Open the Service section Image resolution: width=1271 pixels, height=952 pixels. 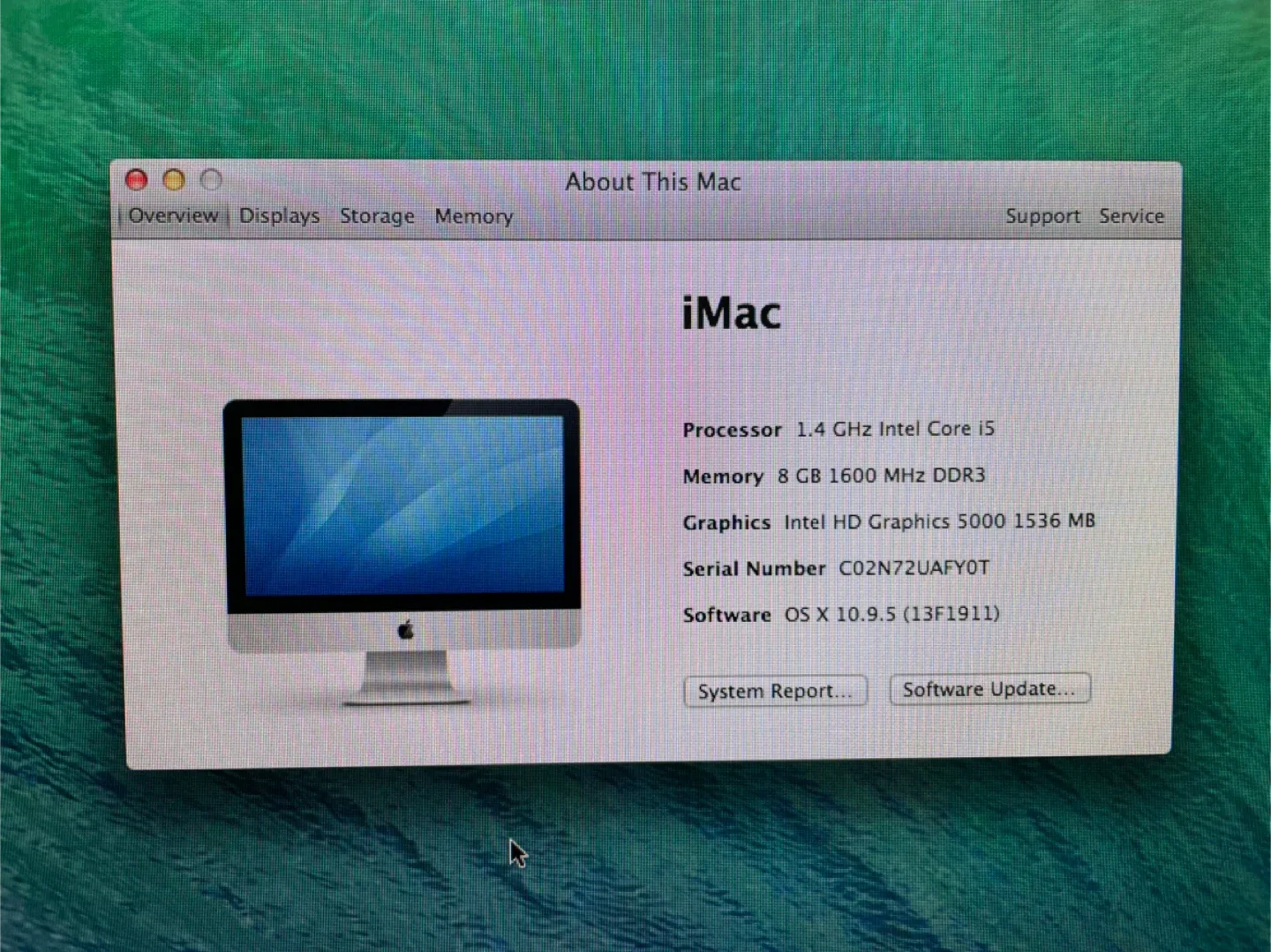(1132, 215)
